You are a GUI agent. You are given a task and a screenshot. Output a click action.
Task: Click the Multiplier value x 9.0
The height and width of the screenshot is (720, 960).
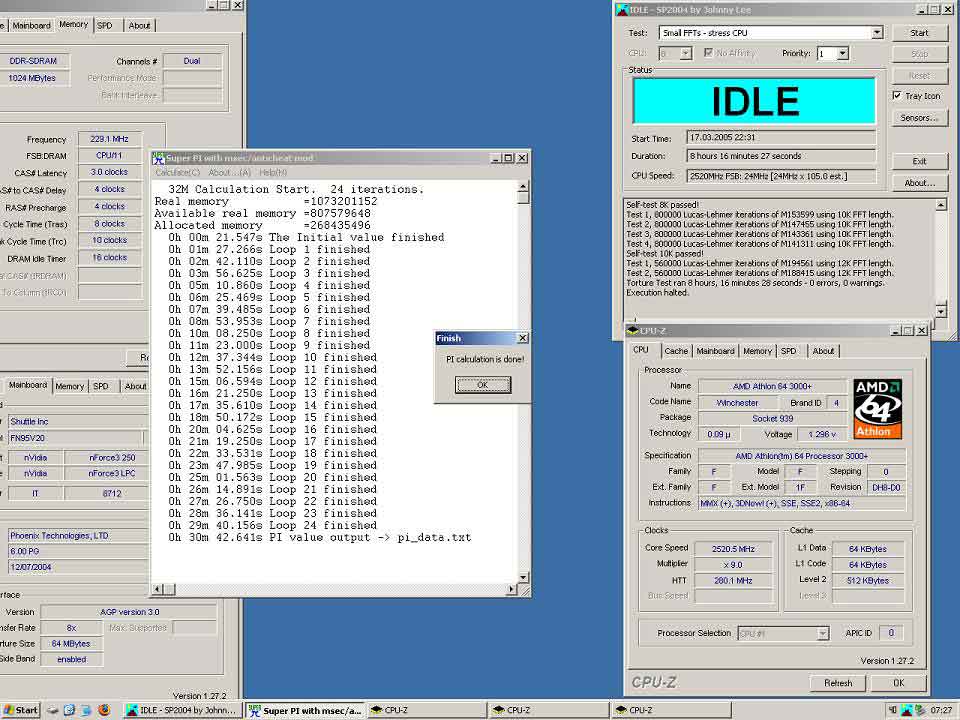tap(733, 565)
